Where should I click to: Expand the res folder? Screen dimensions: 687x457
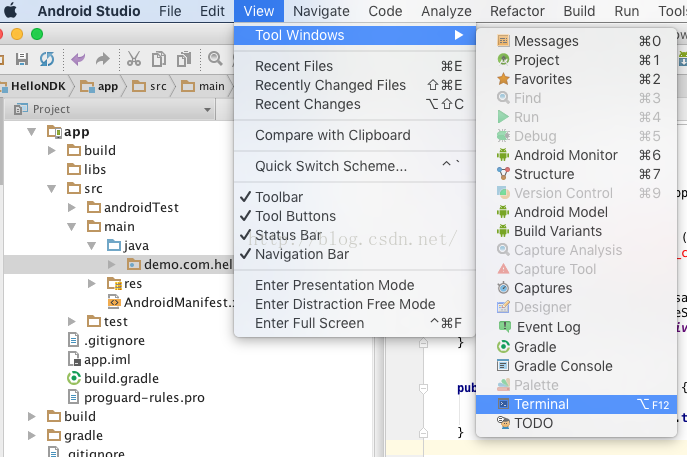coord(92,283)
